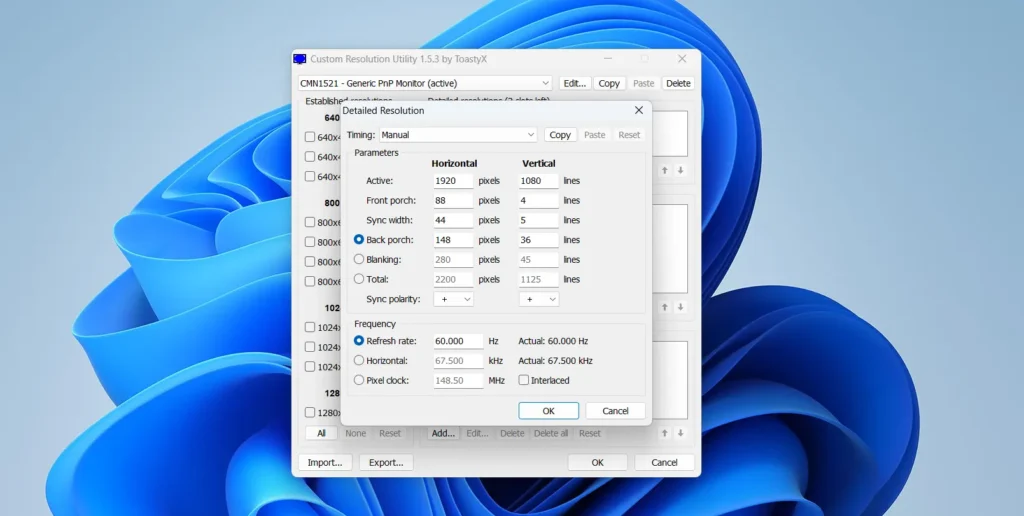Click horizontal Total field showing 2200

453,279
